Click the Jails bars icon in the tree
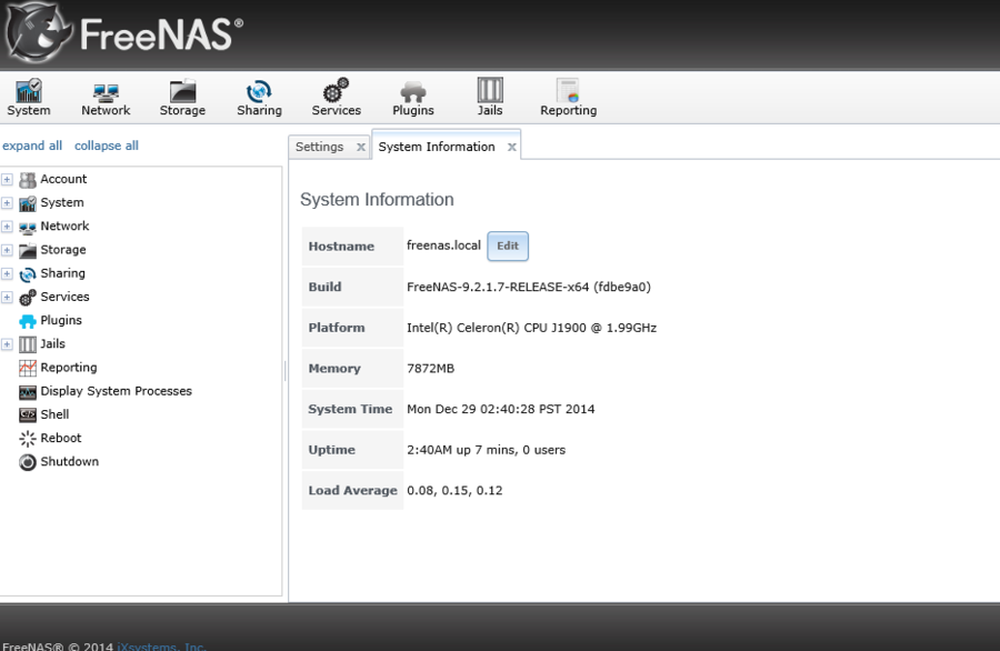1000x651 pixels. [27, 344]
